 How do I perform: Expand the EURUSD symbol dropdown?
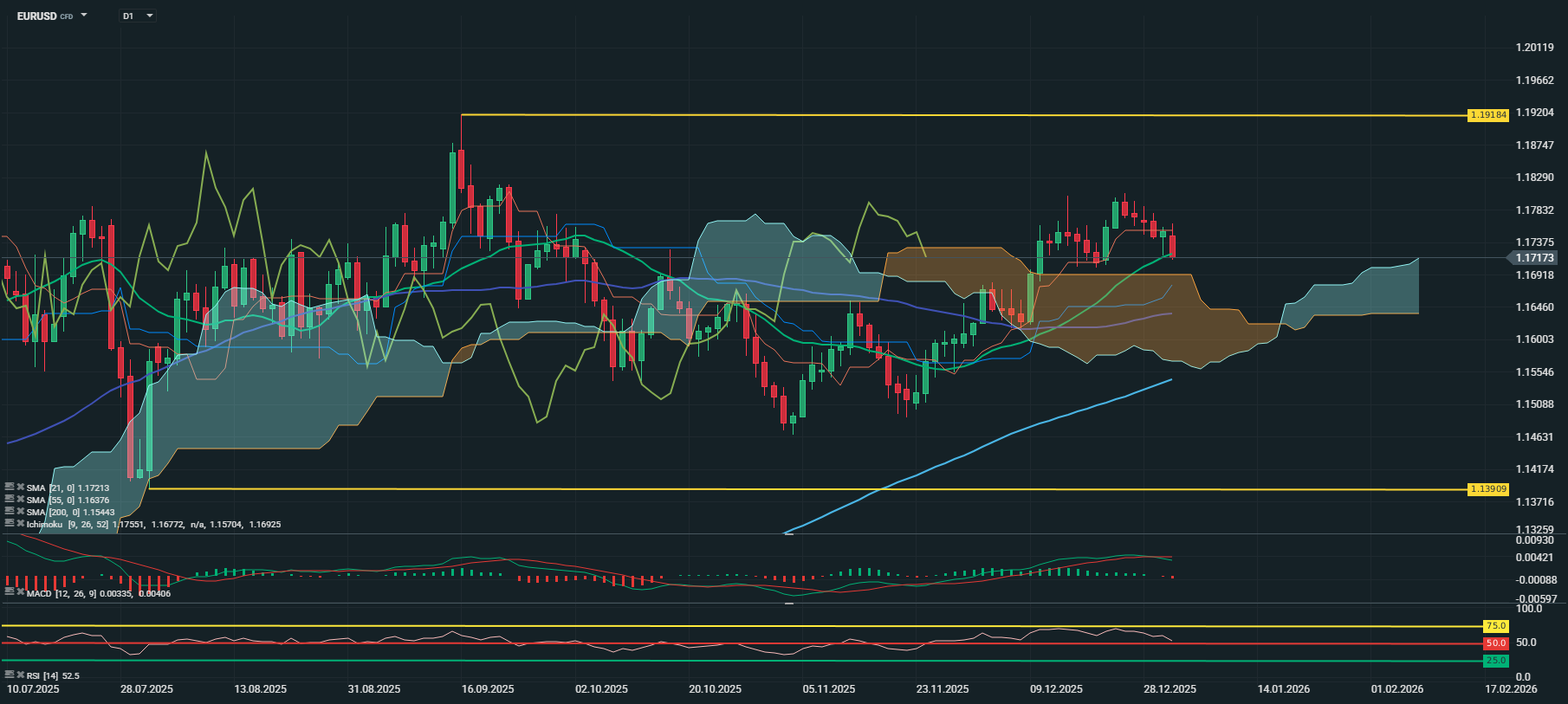[84, 16]
